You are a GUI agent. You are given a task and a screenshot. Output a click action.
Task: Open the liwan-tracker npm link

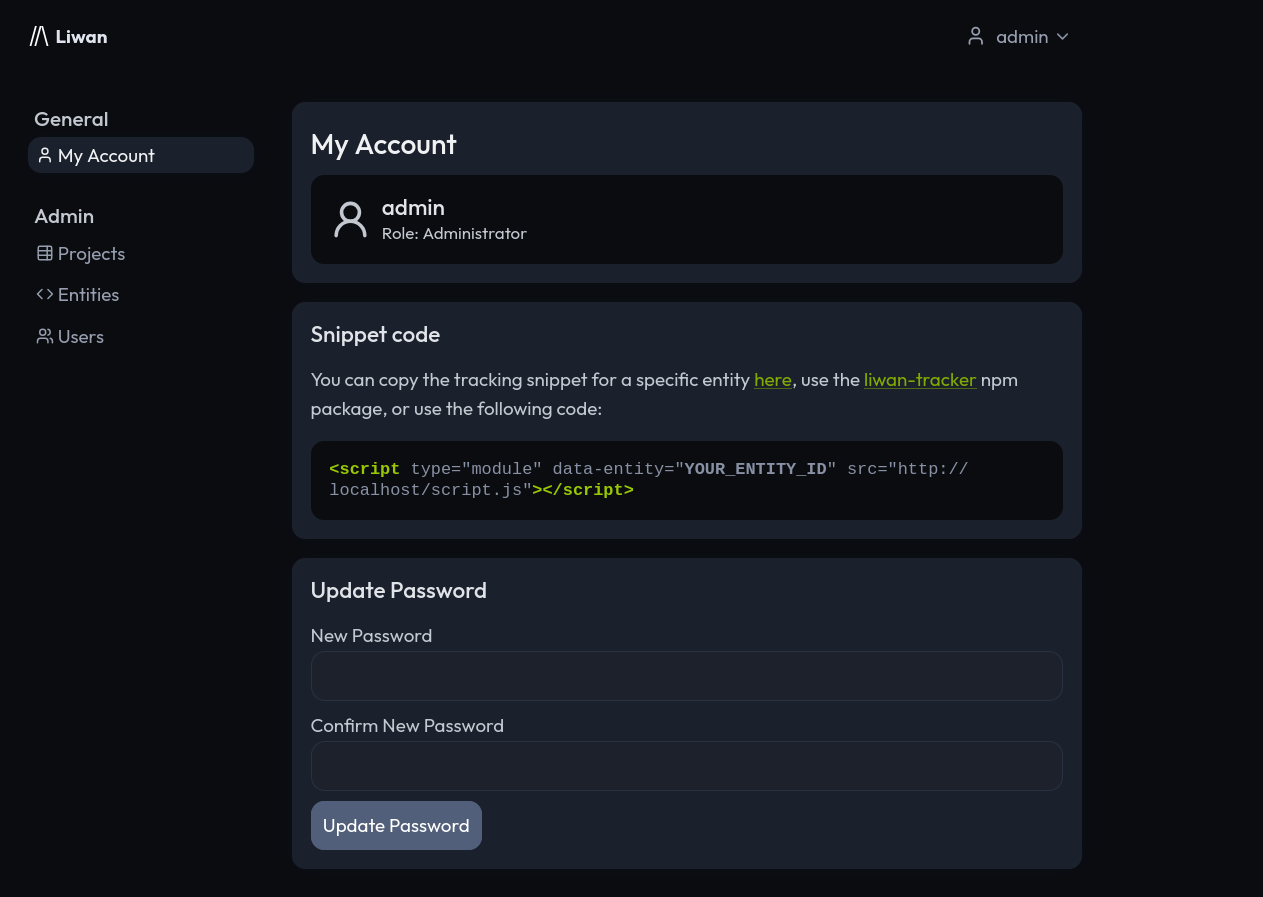(x=920, y=380)
